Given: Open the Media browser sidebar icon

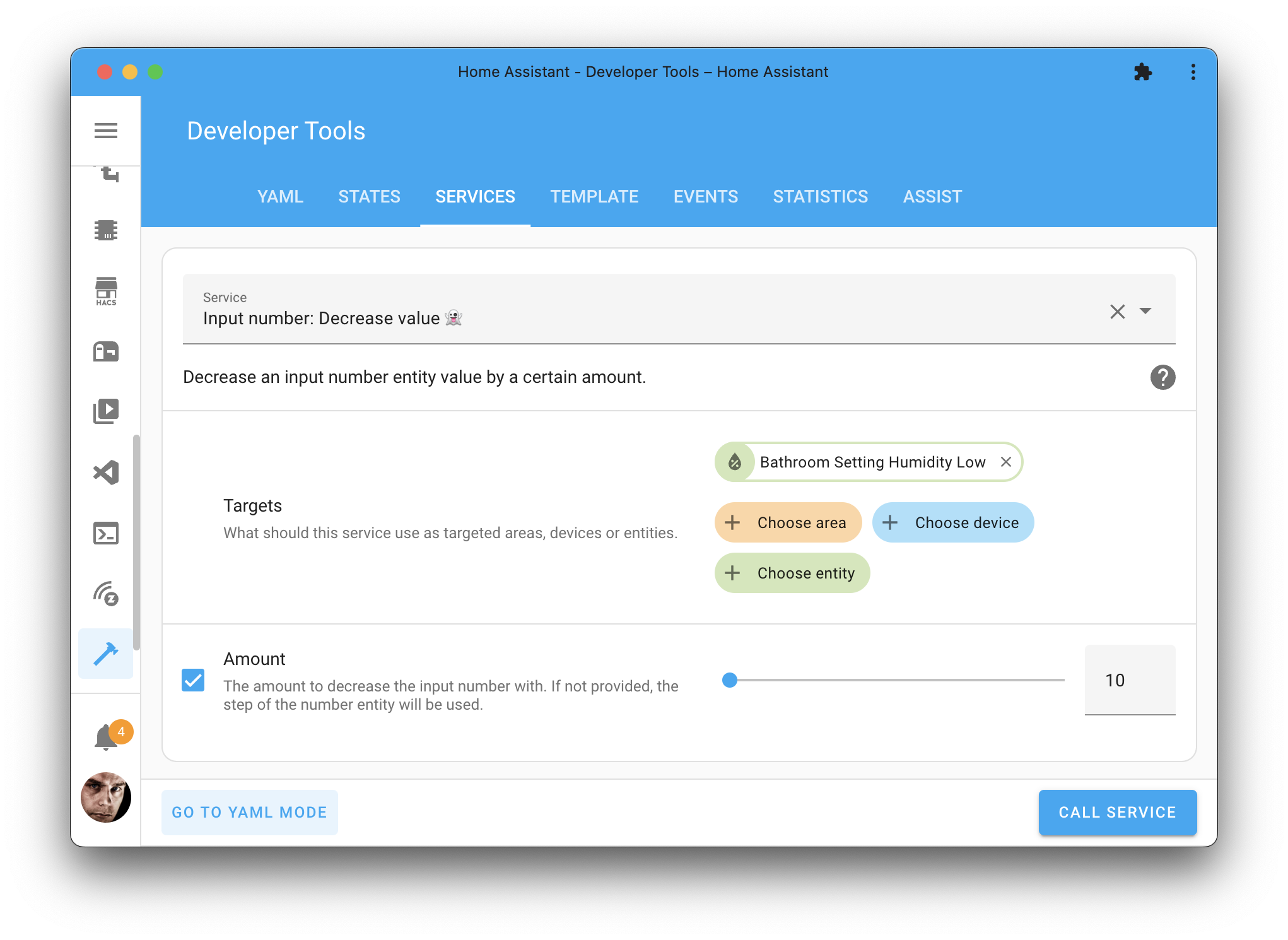Looking at the screenshot, I should point(106,411).
